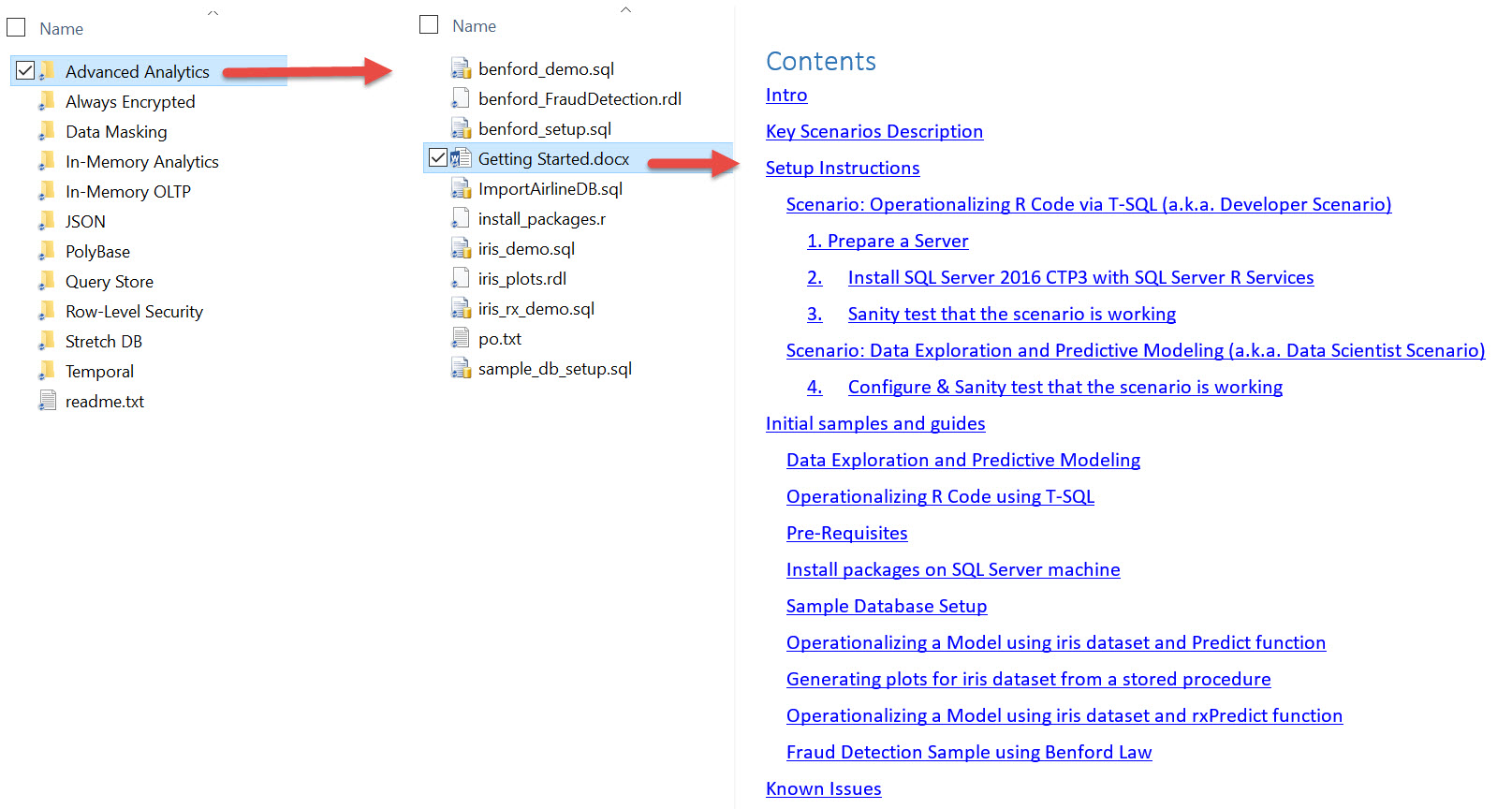Click the benford_setup.sql file icon
The height and width of the screenshot is (809, 1512).
coord(461,128)
